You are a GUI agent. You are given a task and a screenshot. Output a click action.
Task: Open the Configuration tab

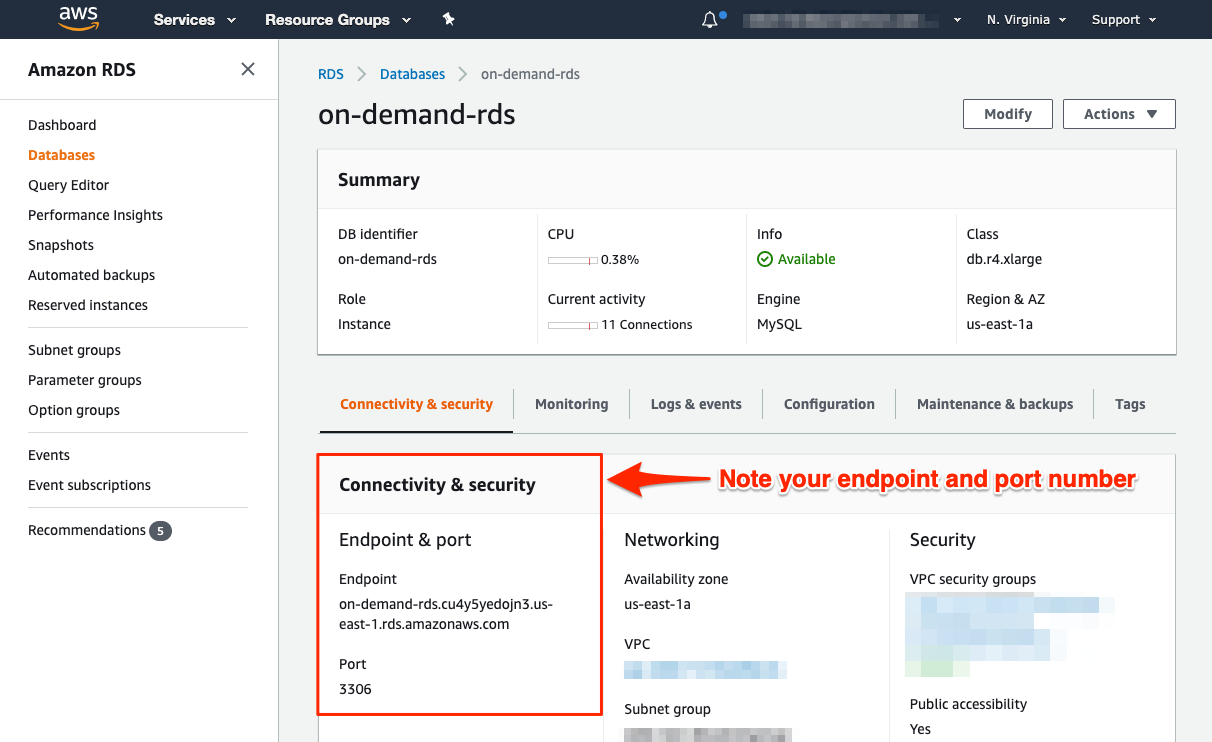(x=829, y=404)
